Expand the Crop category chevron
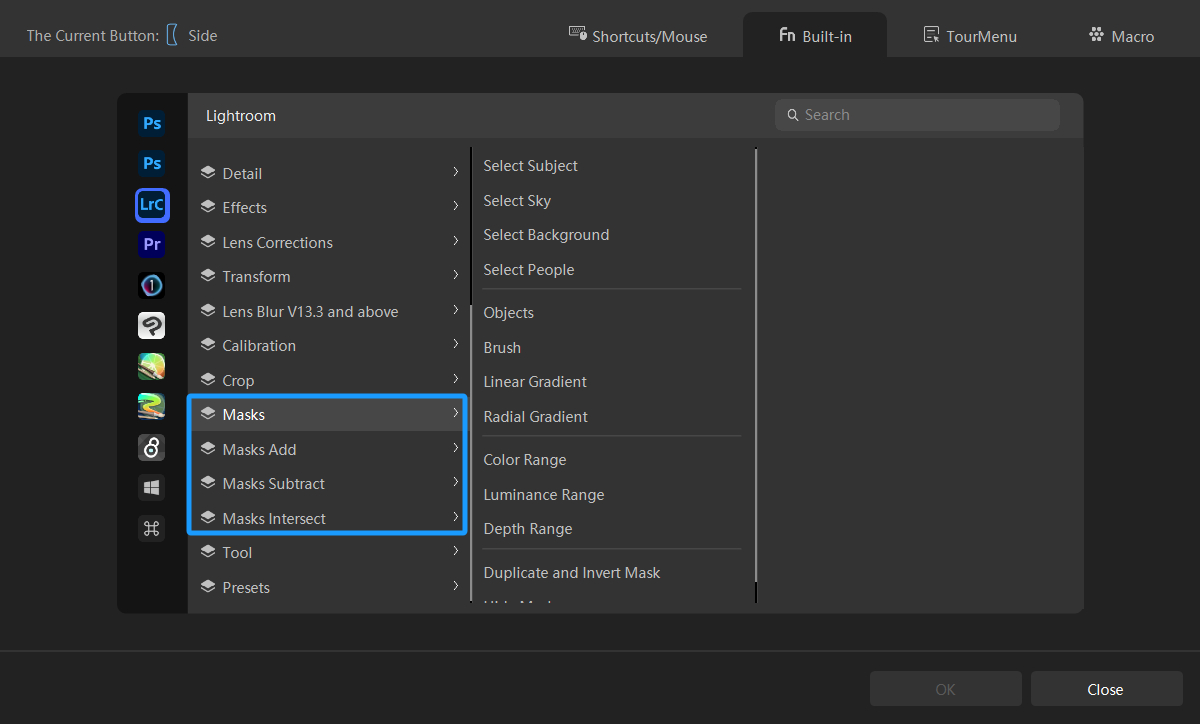 point(455,379)
